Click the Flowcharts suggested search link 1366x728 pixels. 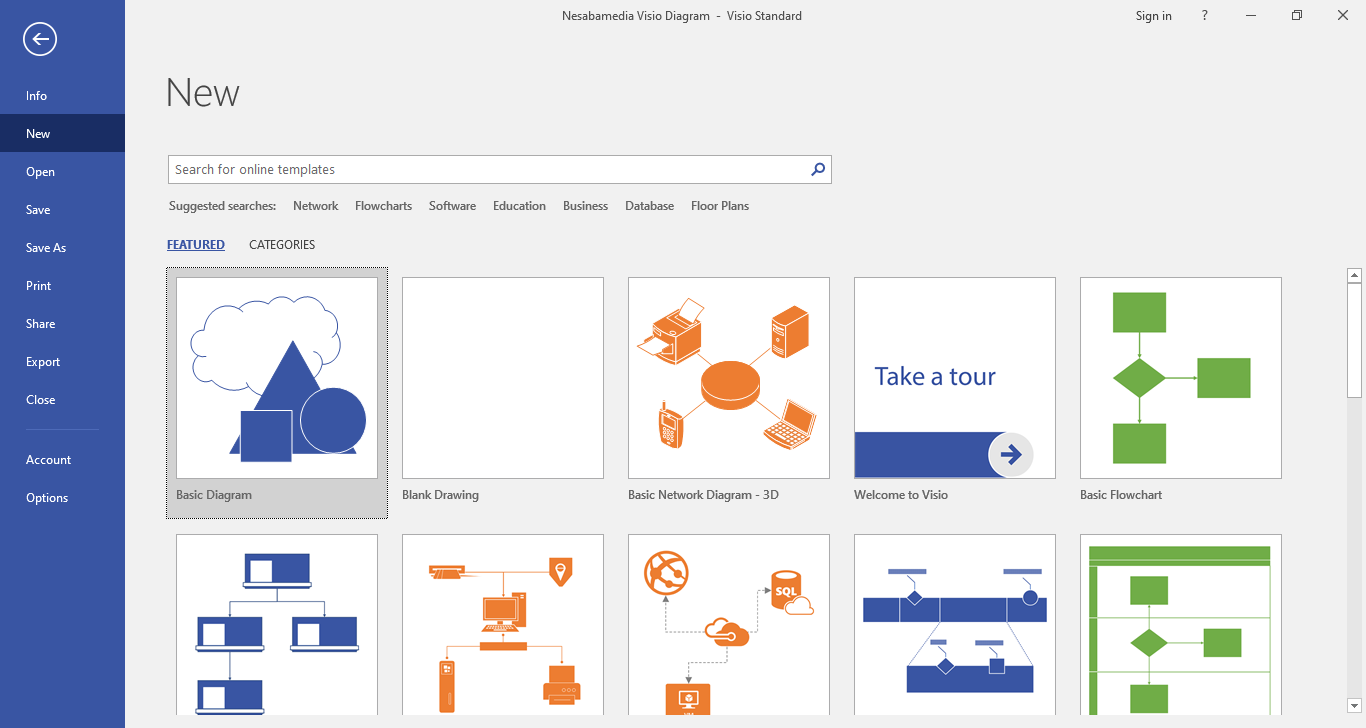[383, 206]
